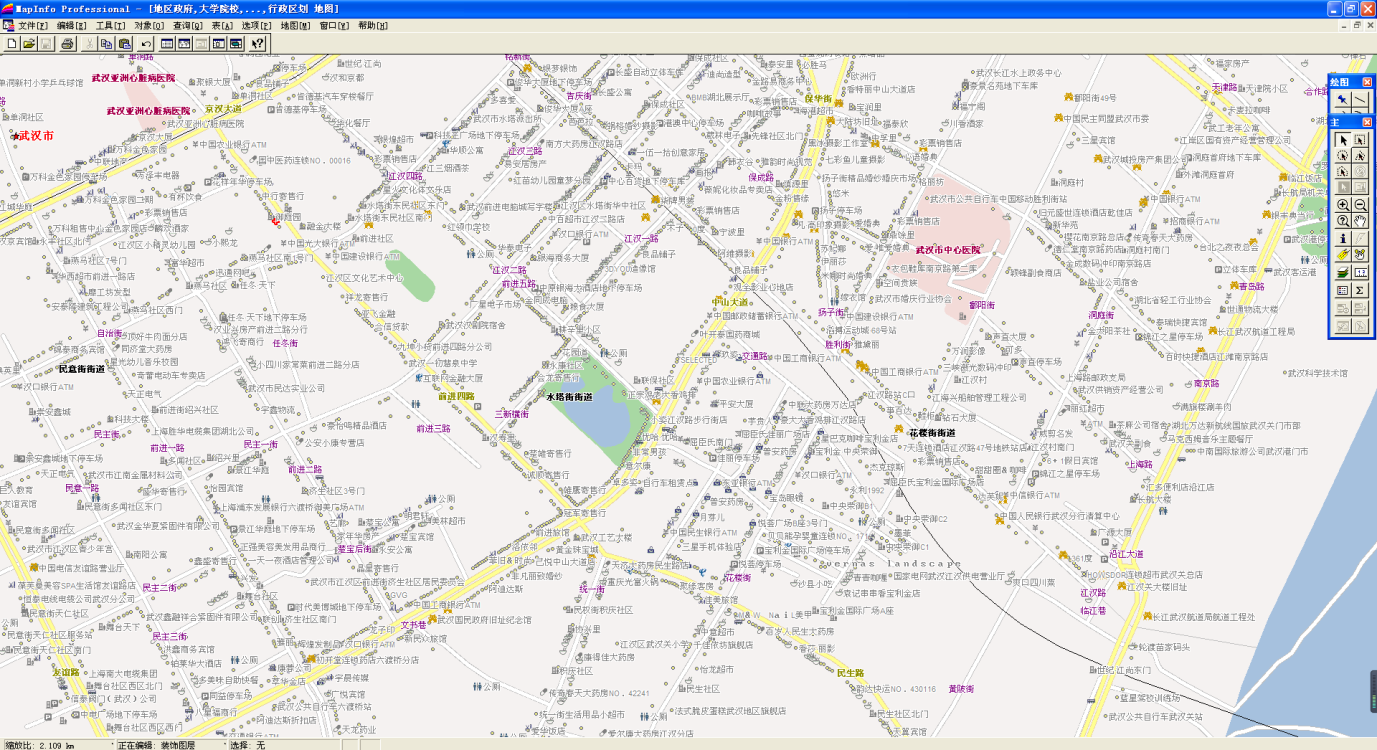This screenshot has width=1377, height=750.
Task: Open the 编辑[E] menu
Action: [71, 24]
